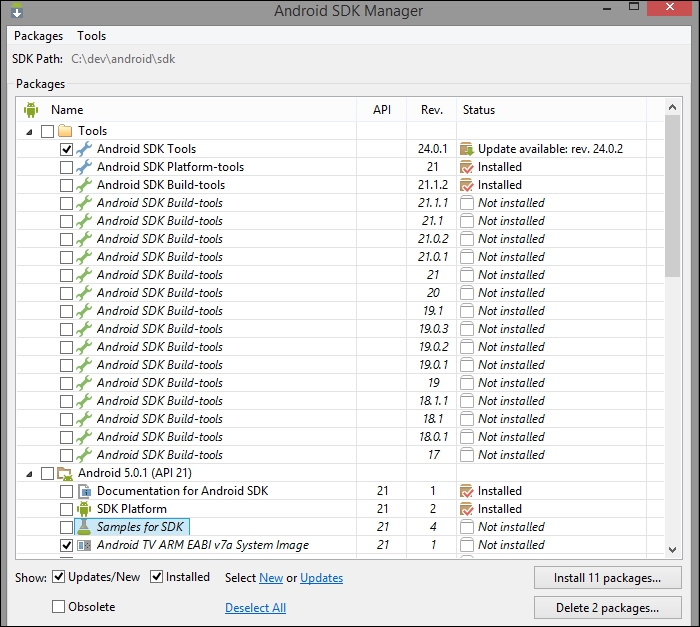Click the wrench icon beside Android SDK Platform-tools
700x627 pixels.
[84, 167]
